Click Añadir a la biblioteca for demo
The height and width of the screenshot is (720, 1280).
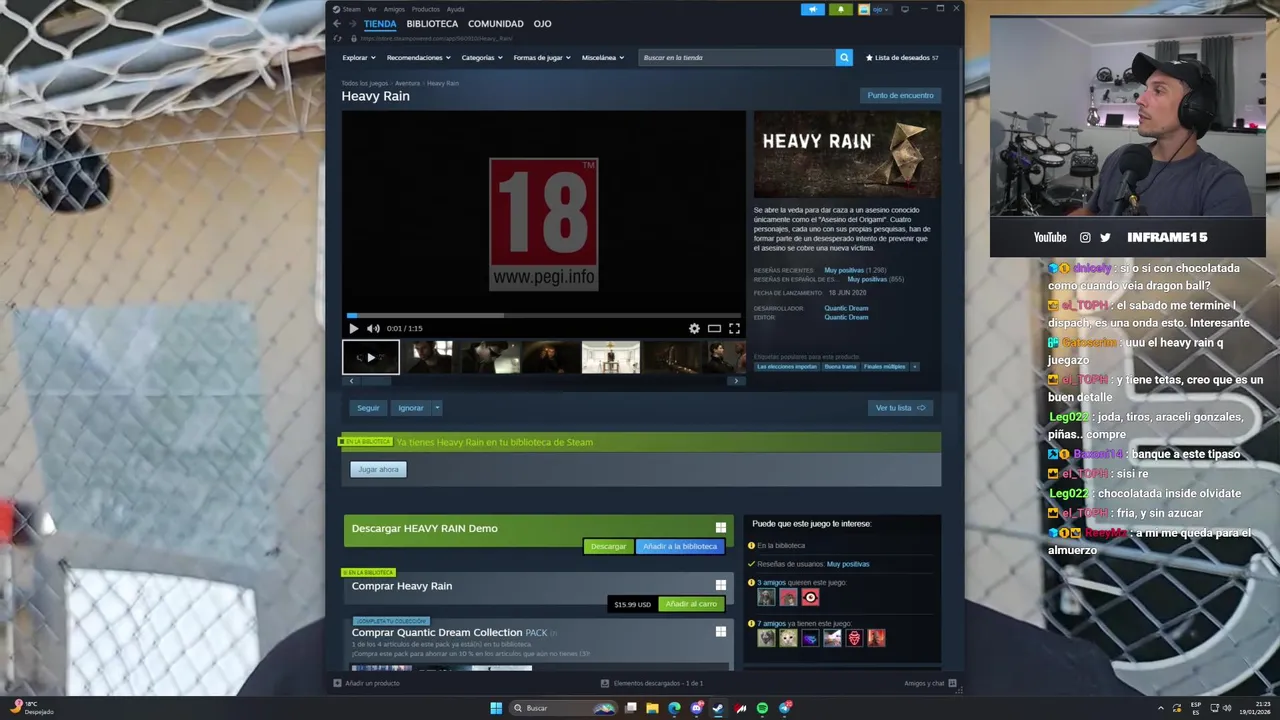click(x=680, y=546)
